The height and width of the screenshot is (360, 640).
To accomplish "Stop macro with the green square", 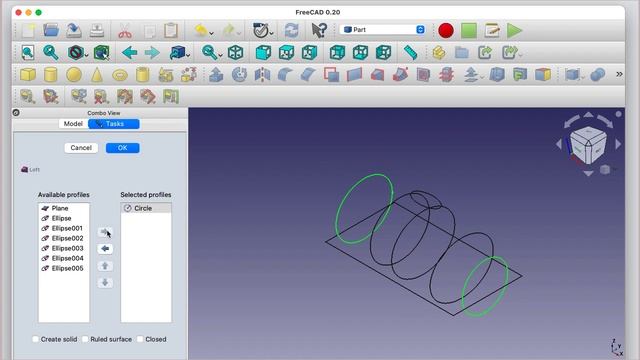I will coord(469,31).
